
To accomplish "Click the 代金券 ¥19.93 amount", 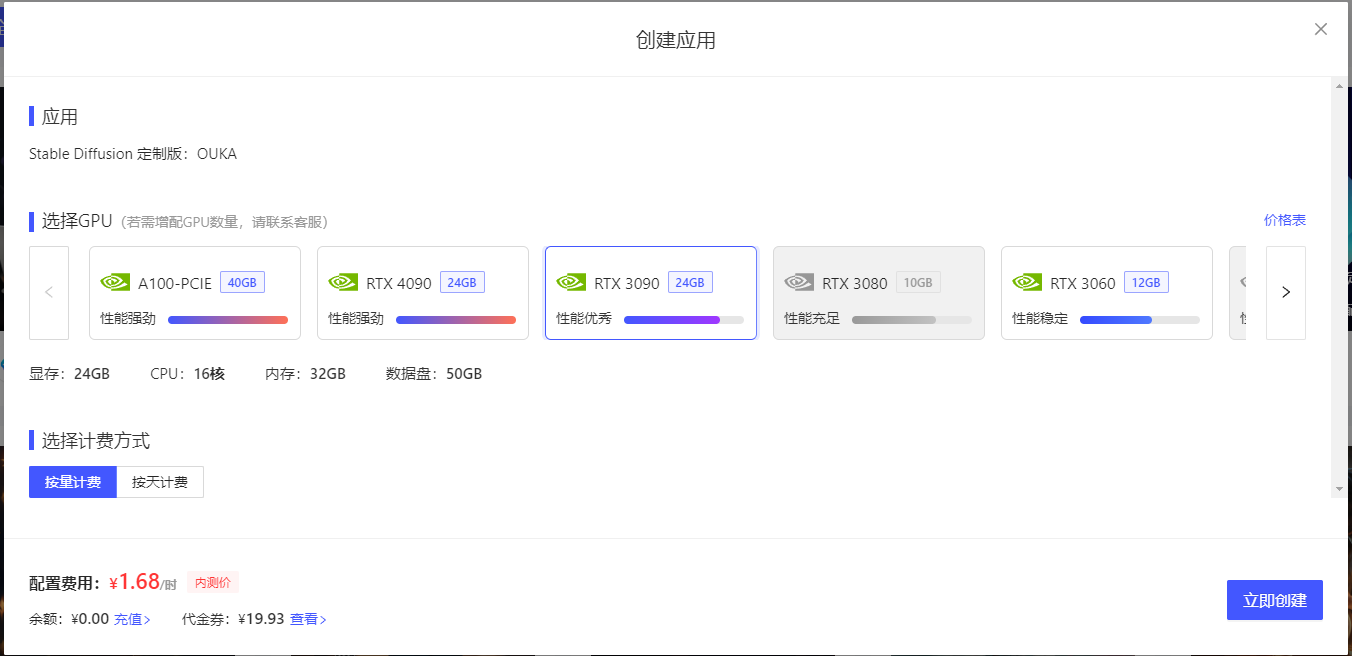I will [261, 619].
